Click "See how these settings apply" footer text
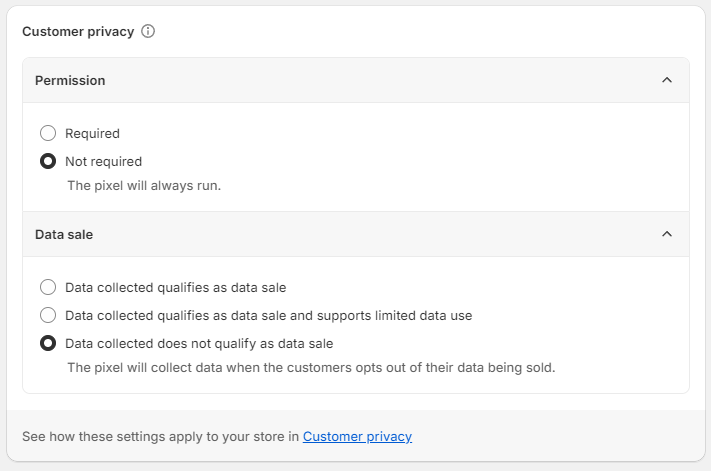 pyautogui.click(x=160, y=436)
